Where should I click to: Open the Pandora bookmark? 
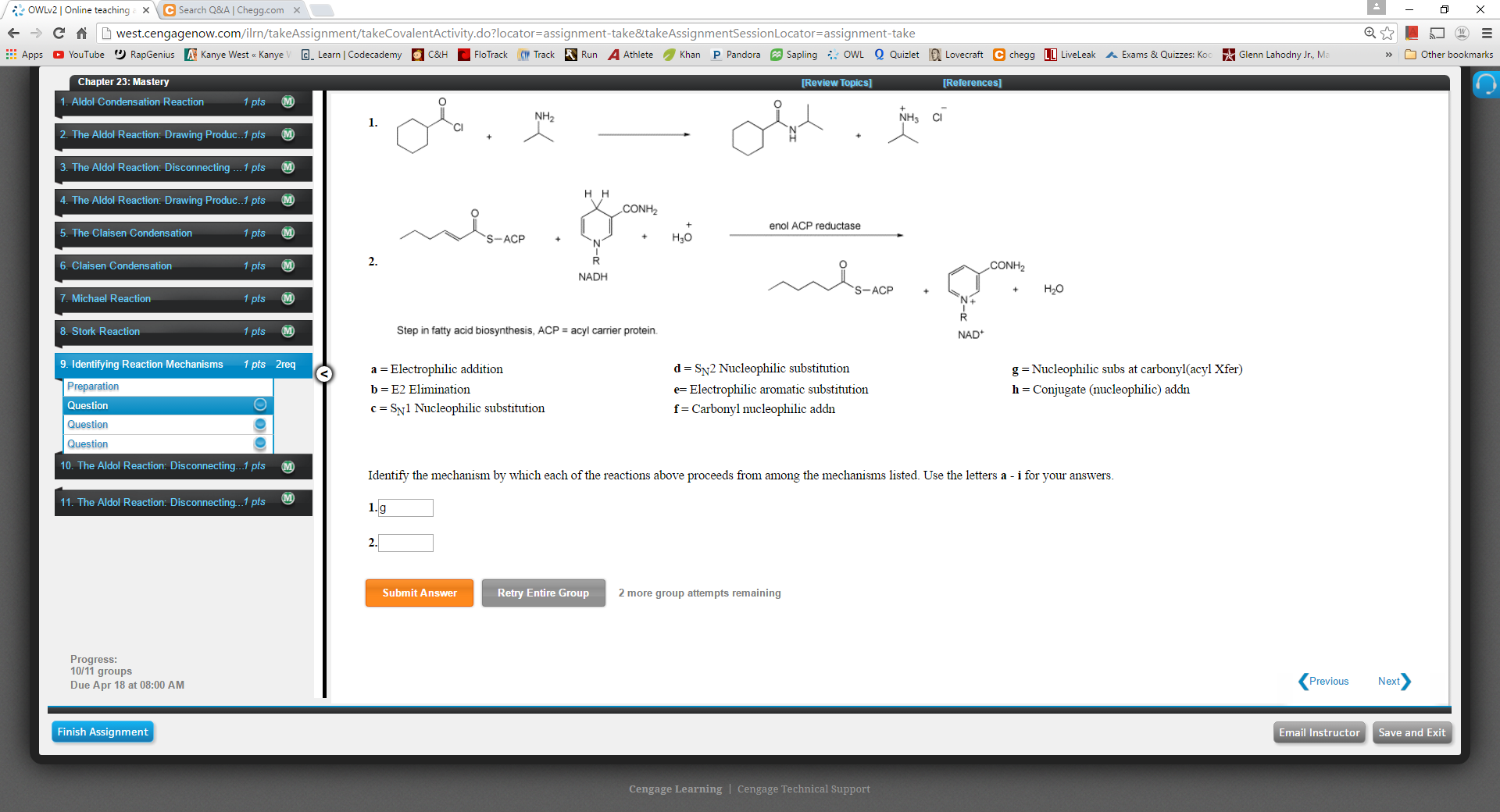pyautogui.click(x=734, y=55)
